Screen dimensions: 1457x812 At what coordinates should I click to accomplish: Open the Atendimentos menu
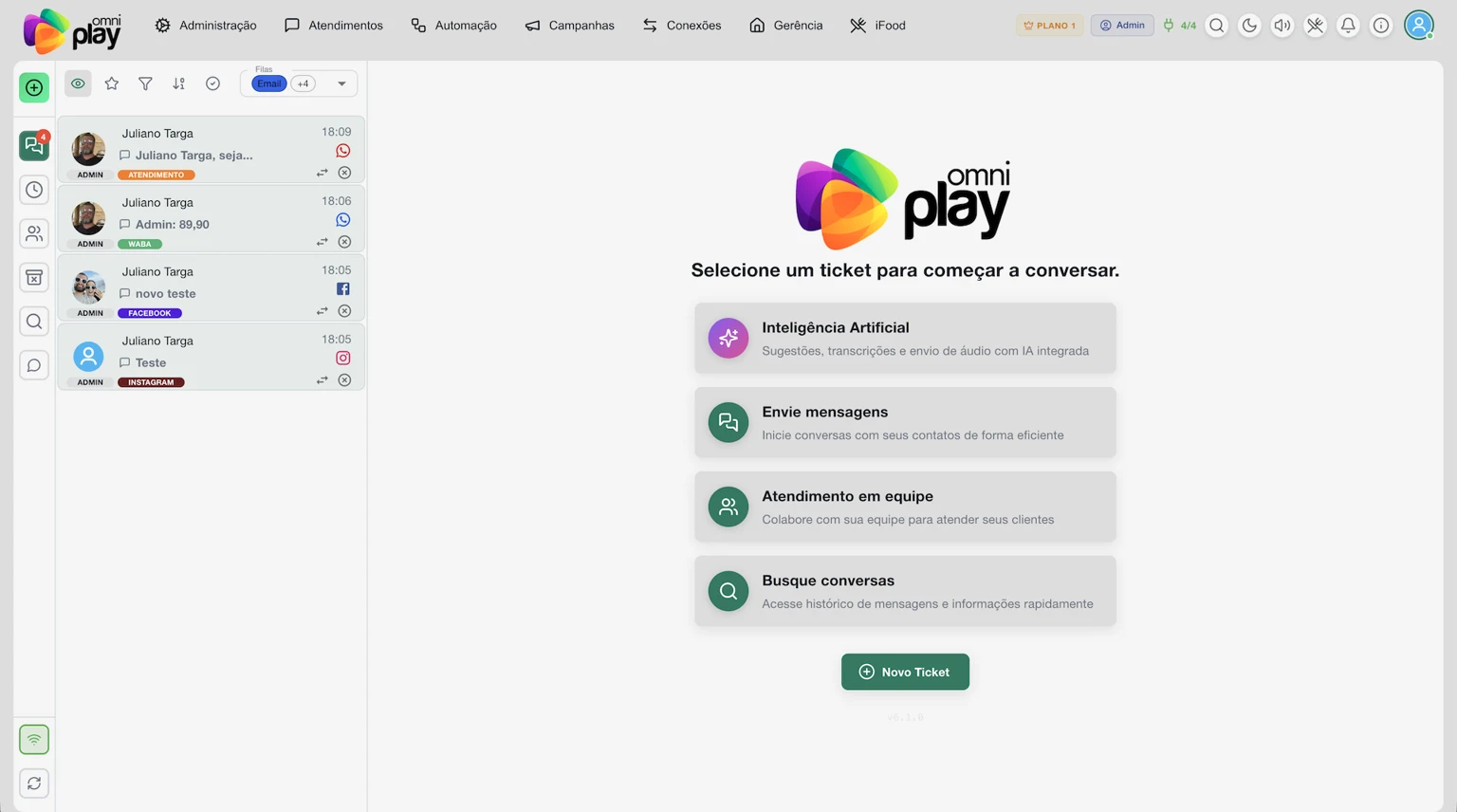pyautogui.click(x=334, y=26)
